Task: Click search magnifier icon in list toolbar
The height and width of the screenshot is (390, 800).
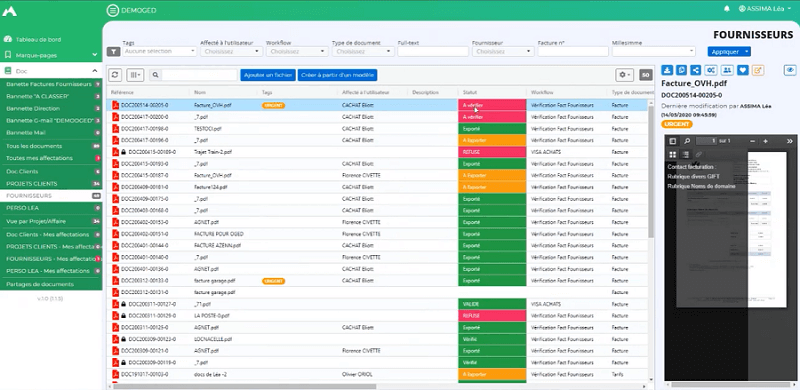Action: pyautogui.click(x=155, y=75)
